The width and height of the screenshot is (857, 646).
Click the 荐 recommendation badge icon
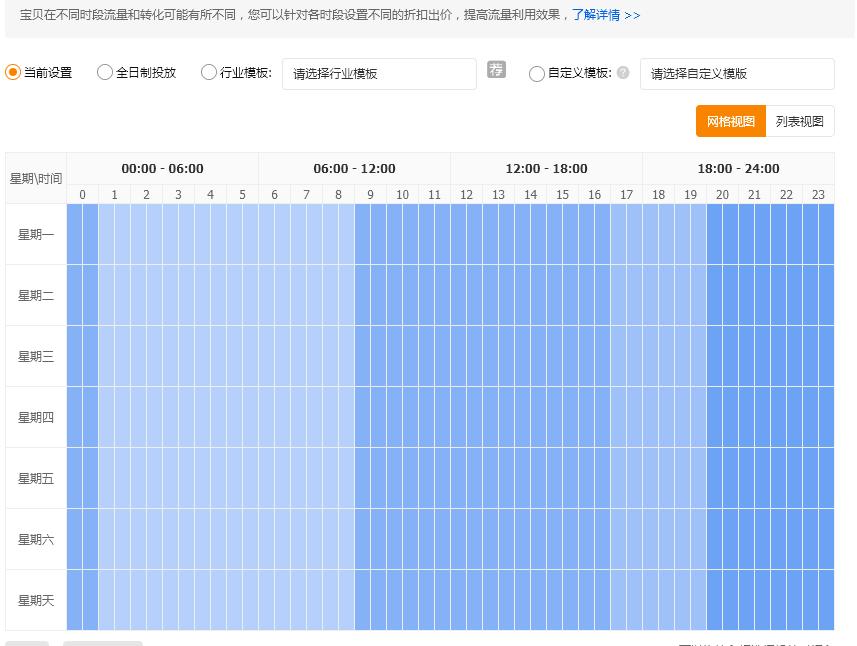tap(496, 70)
